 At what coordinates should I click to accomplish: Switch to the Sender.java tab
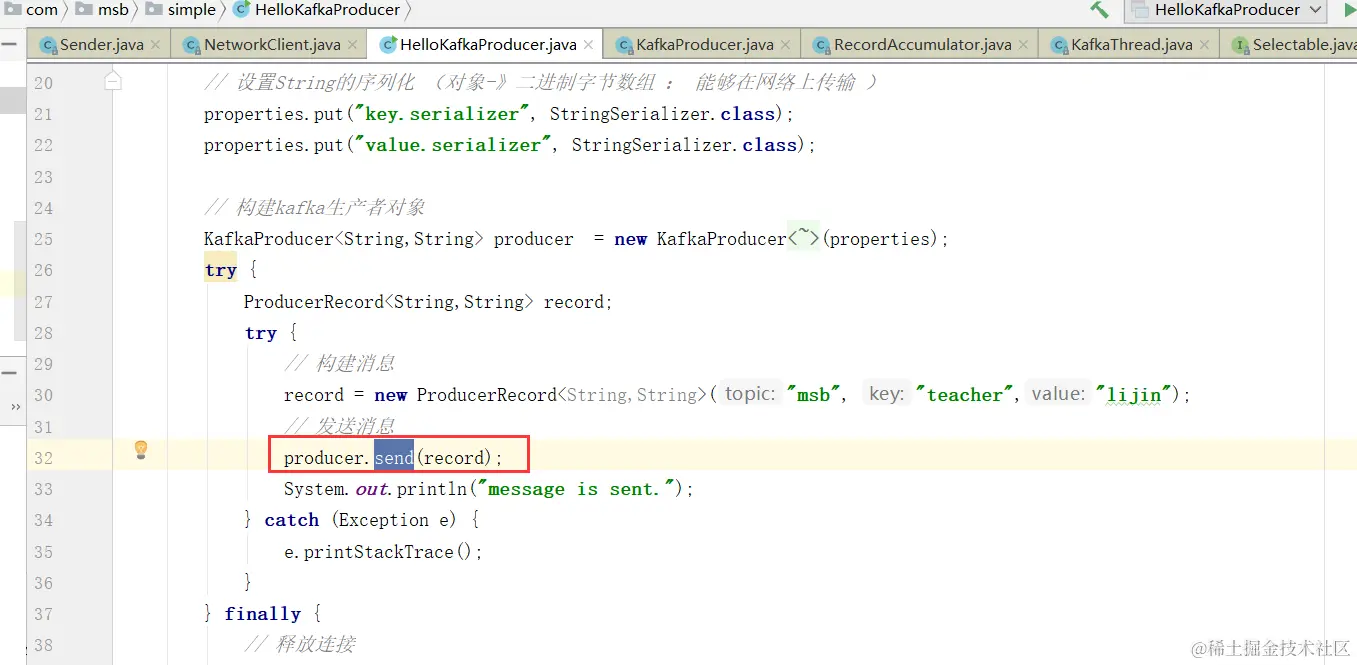click(101, 45)
